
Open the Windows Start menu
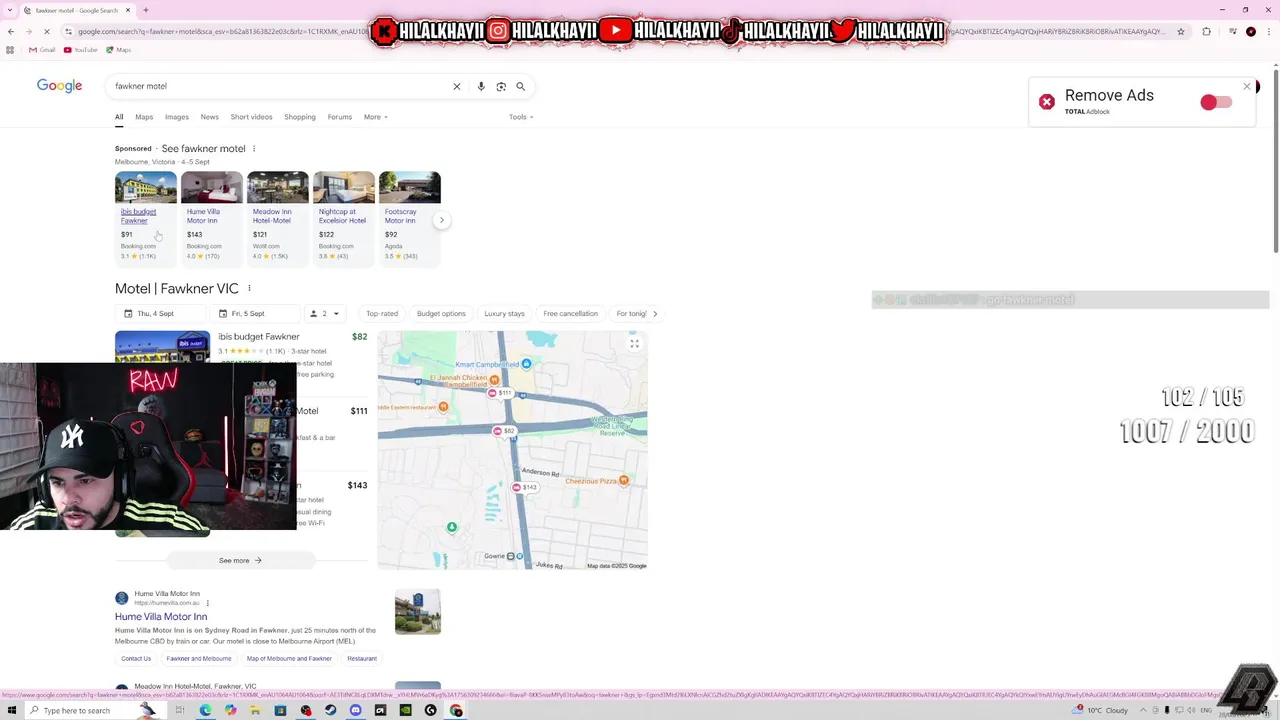tap(11, 711)
